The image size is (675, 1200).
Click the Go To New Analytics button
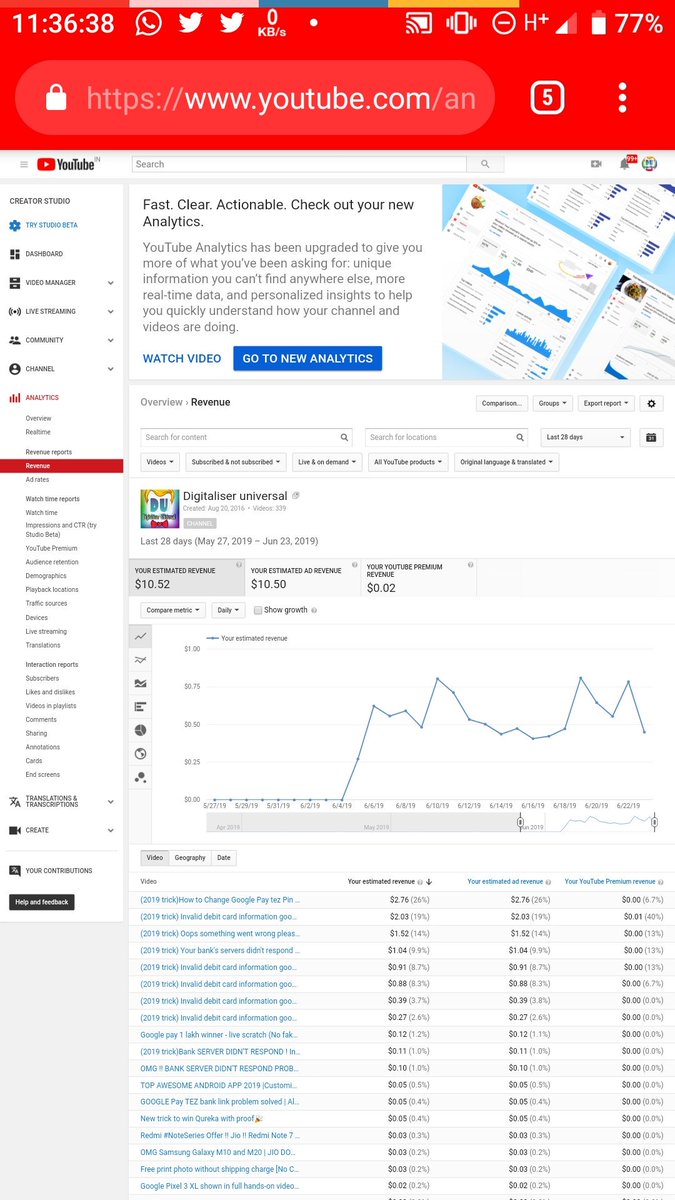coord(307,358)
